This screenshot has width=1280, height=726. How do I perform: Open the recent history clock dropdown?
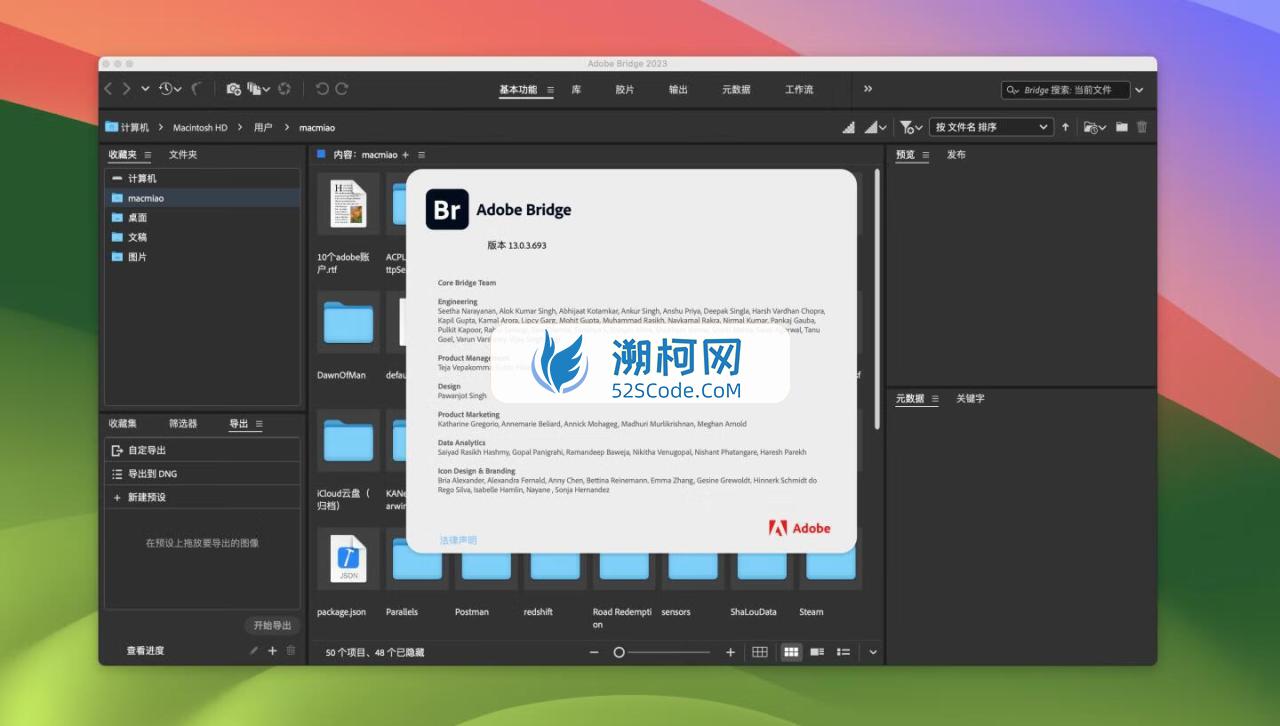click(x=169, y=89)
